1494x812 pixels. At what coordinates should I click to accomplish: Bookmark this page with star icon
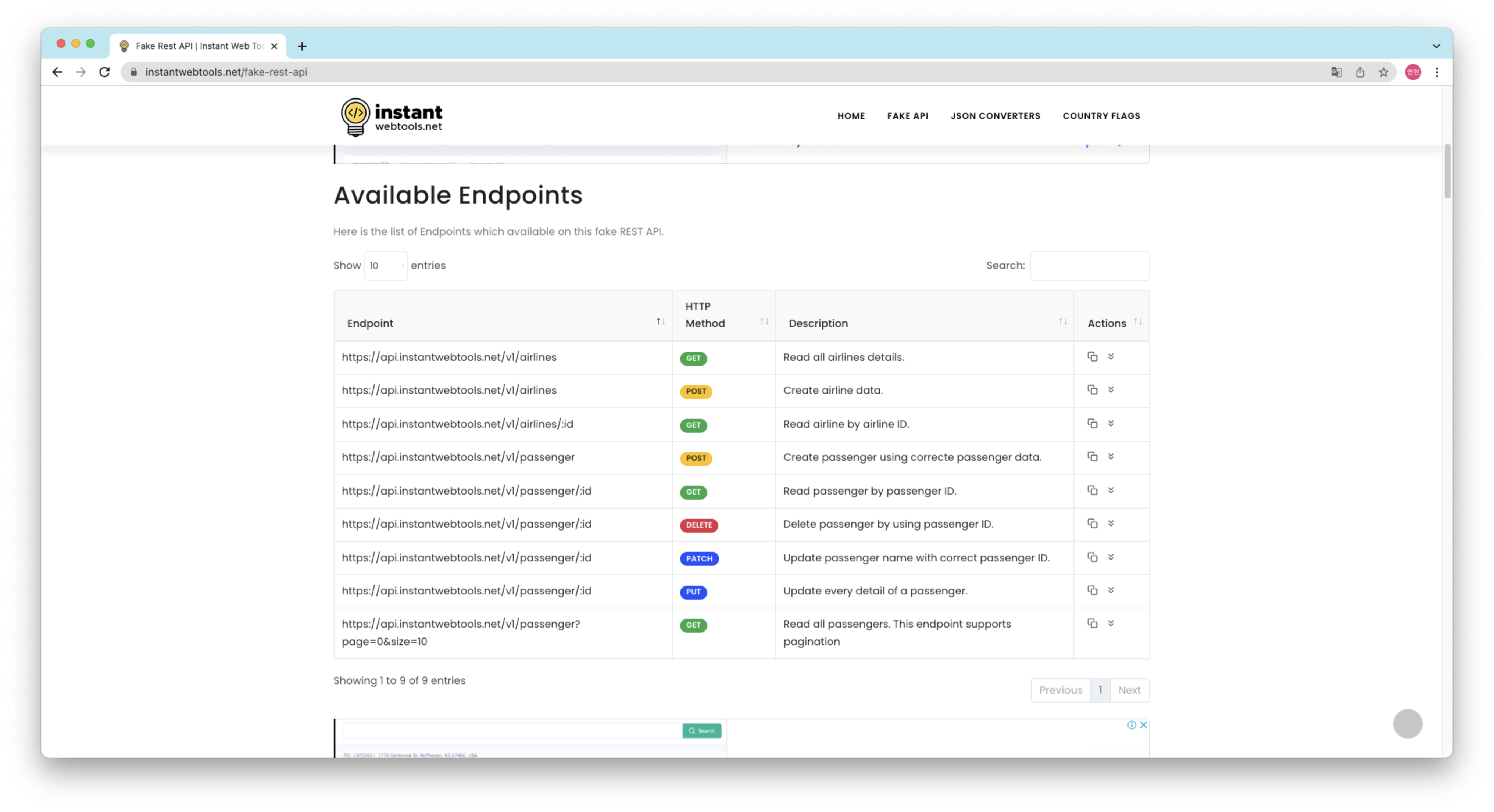1383,72
